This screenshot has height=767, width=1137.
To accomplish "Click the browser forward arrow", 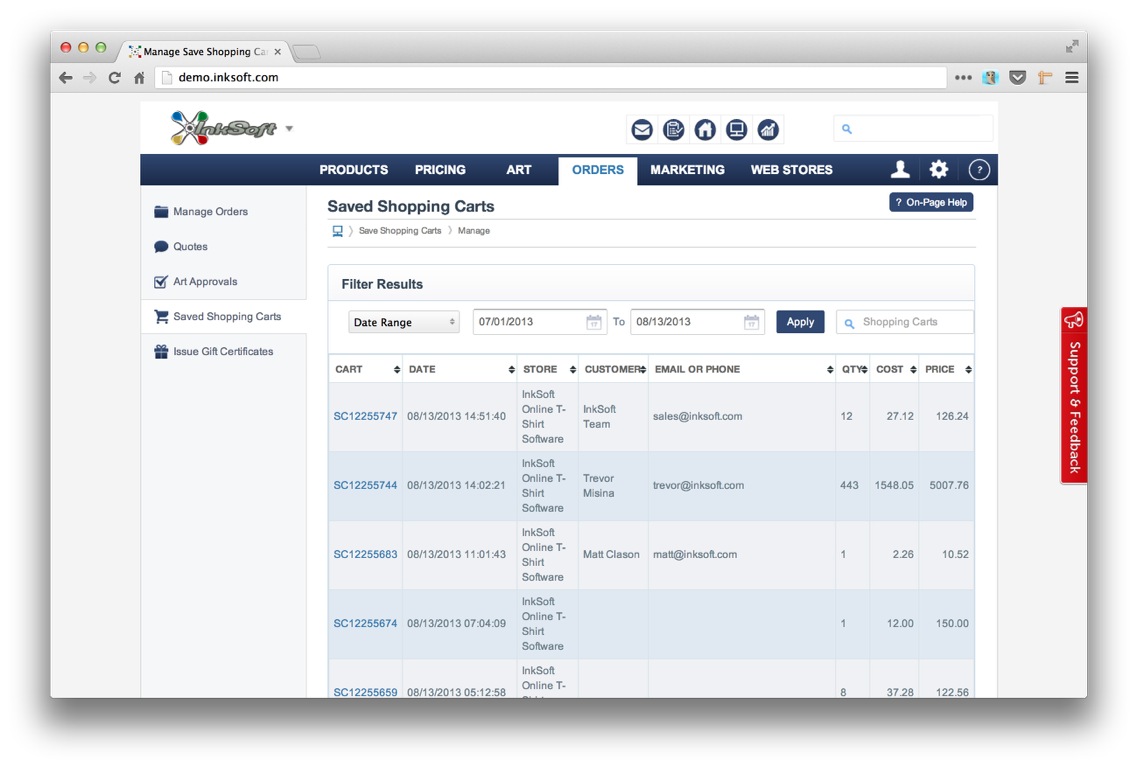I will (x=90, y=78).
